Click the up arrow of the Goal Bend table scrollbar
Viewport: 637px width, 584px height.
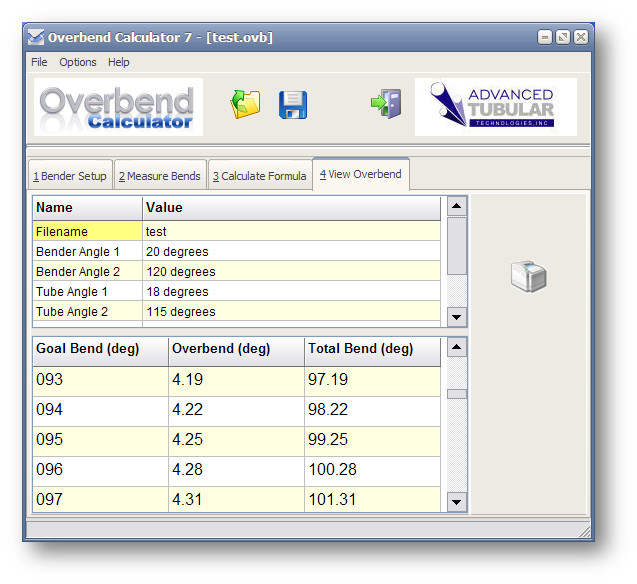(x=457, y=347)
